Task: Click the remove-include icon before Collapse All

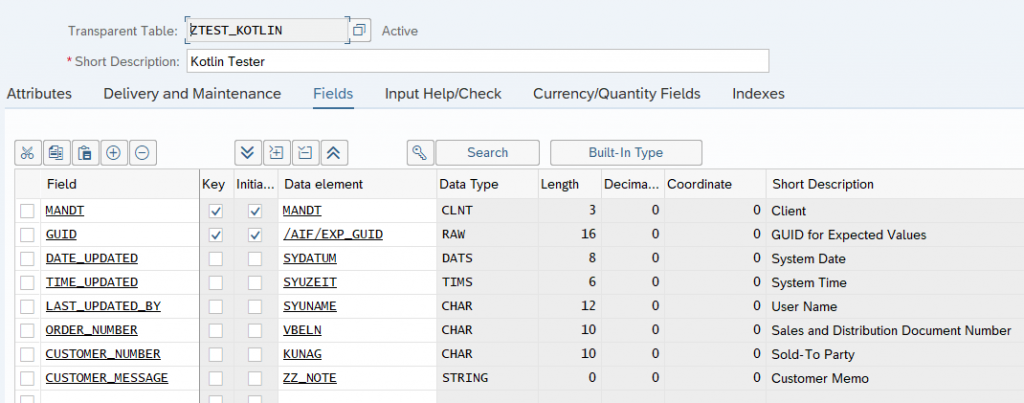Action: (x=305, y=153)
